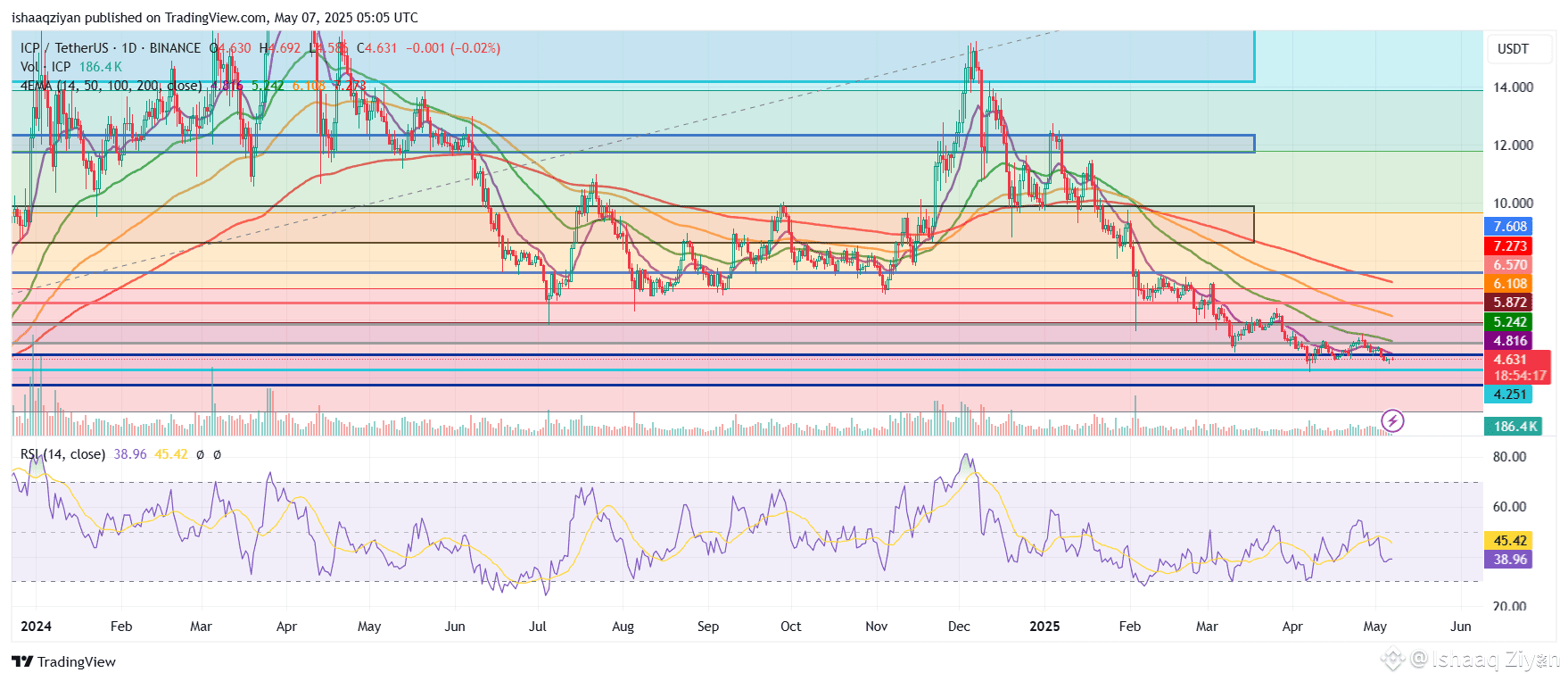This screenshot has height=681, width=1568.
Task: Click the RSI value 45.42 in legend
Action: (171, 454)
